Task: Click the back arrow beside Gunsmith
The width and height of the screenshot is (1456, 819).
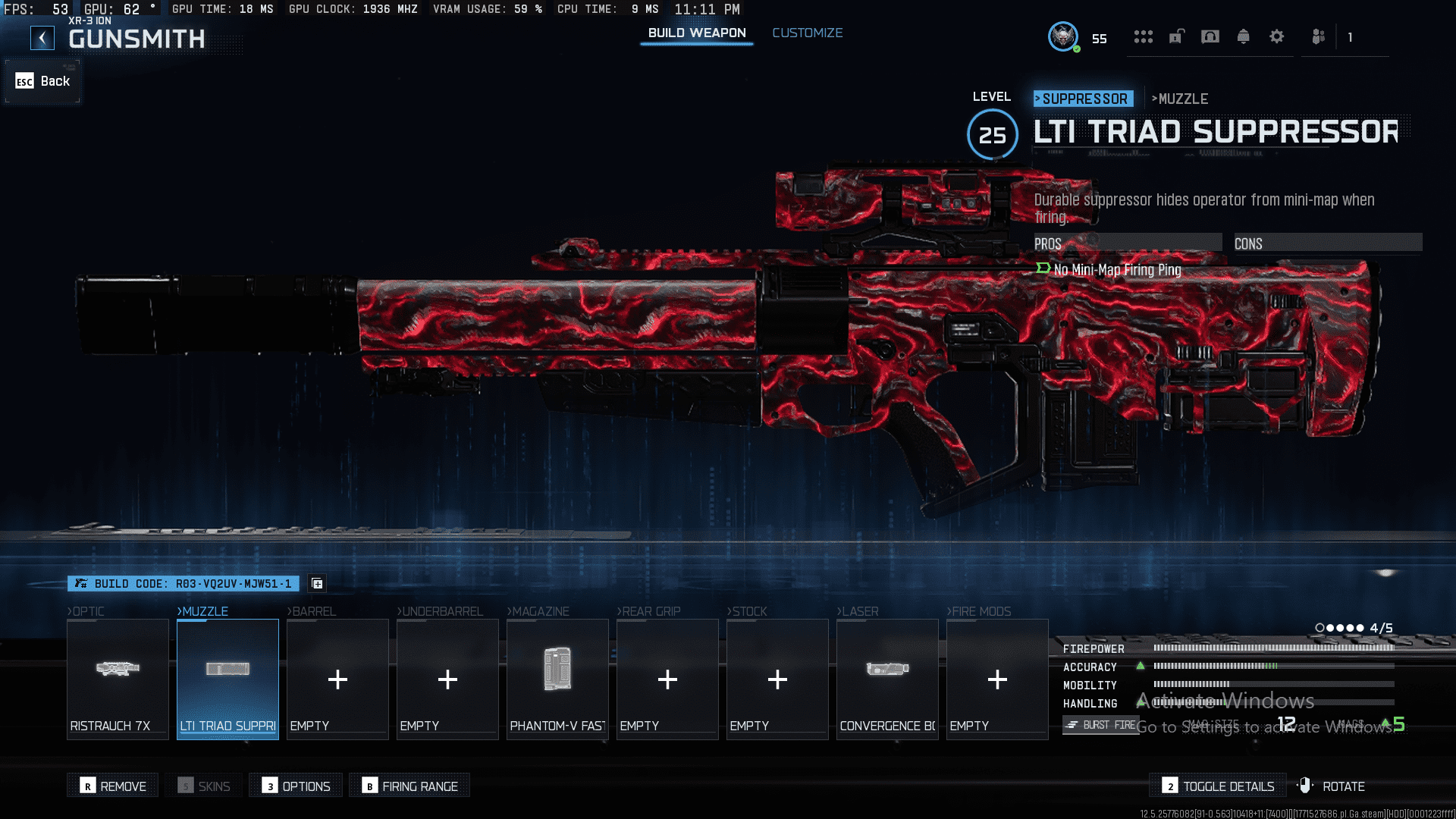Action: tap(42, 38)
